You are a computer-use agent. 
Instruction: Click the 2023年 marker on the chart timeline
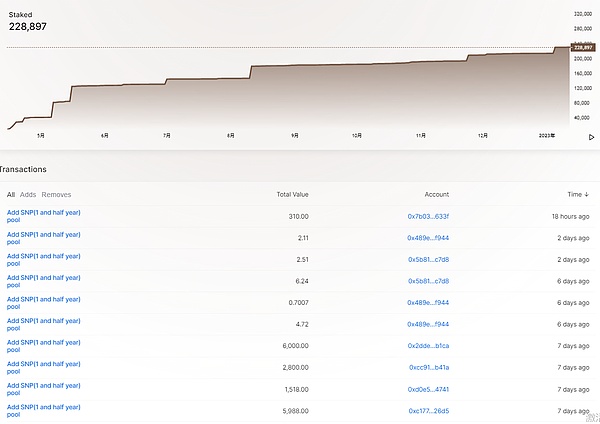tap(546, 134)
